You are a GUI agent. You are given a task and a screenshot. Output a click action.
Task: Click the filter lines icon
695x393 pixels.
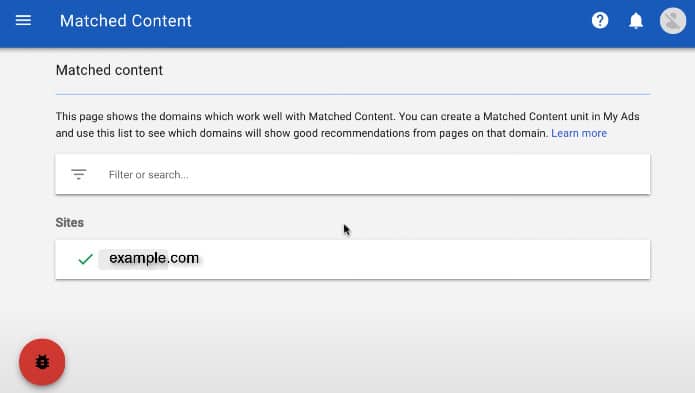point(79,175)
